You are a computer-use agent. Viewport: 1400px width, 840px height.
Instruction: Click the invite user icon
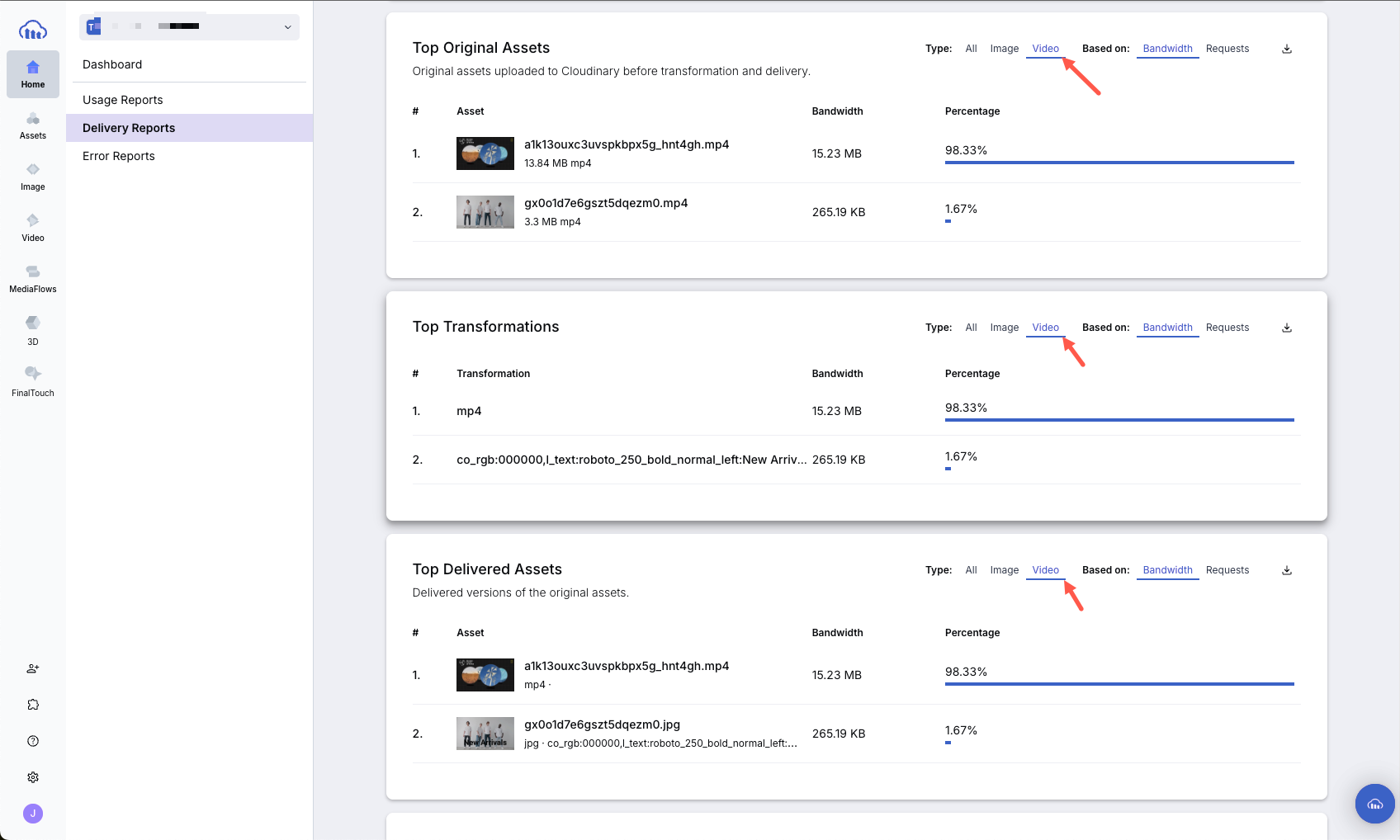[x=33, y=668]
